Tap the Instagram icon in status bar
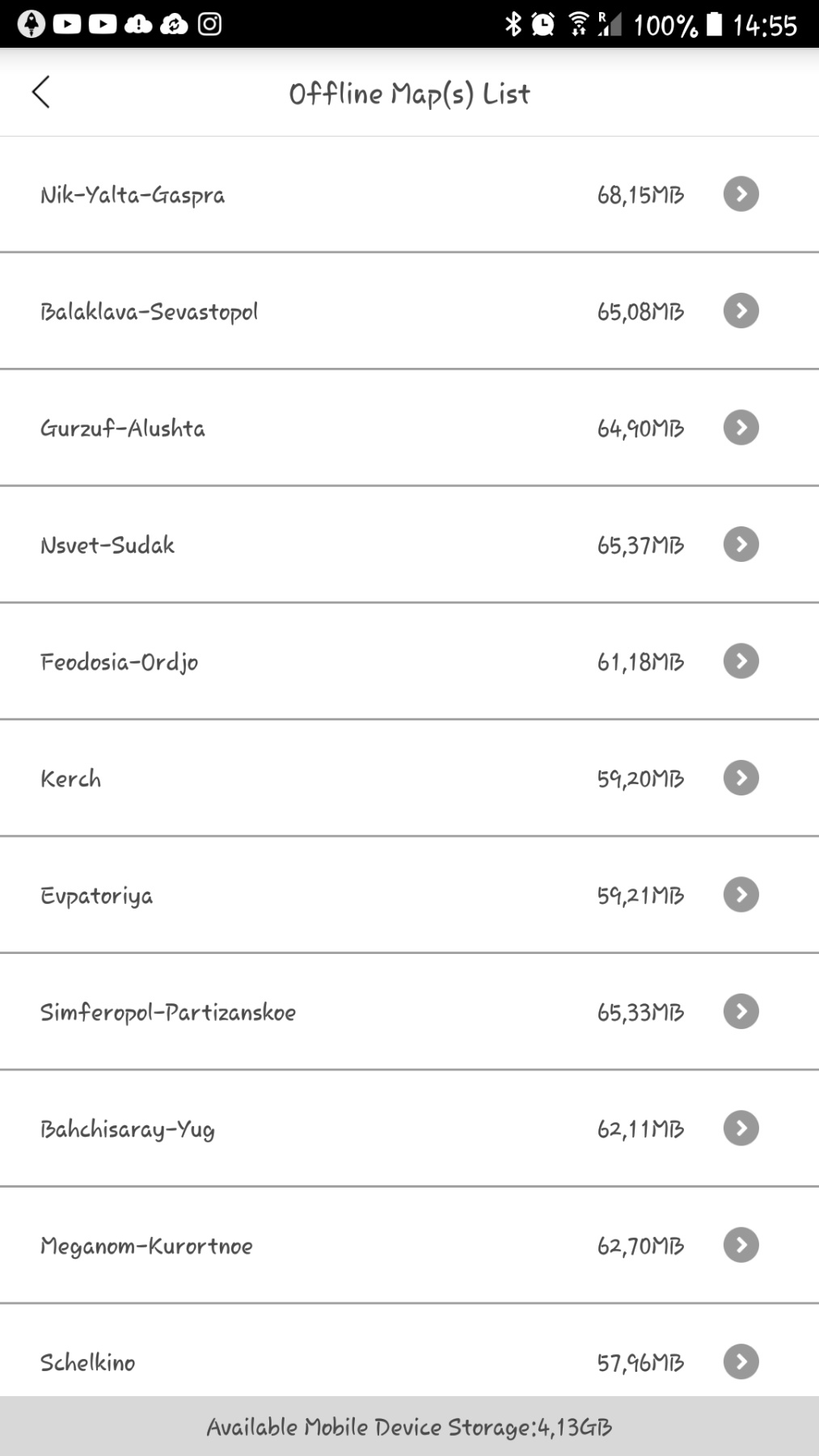Screen dimensions: 819x1456 pos(210,24)
